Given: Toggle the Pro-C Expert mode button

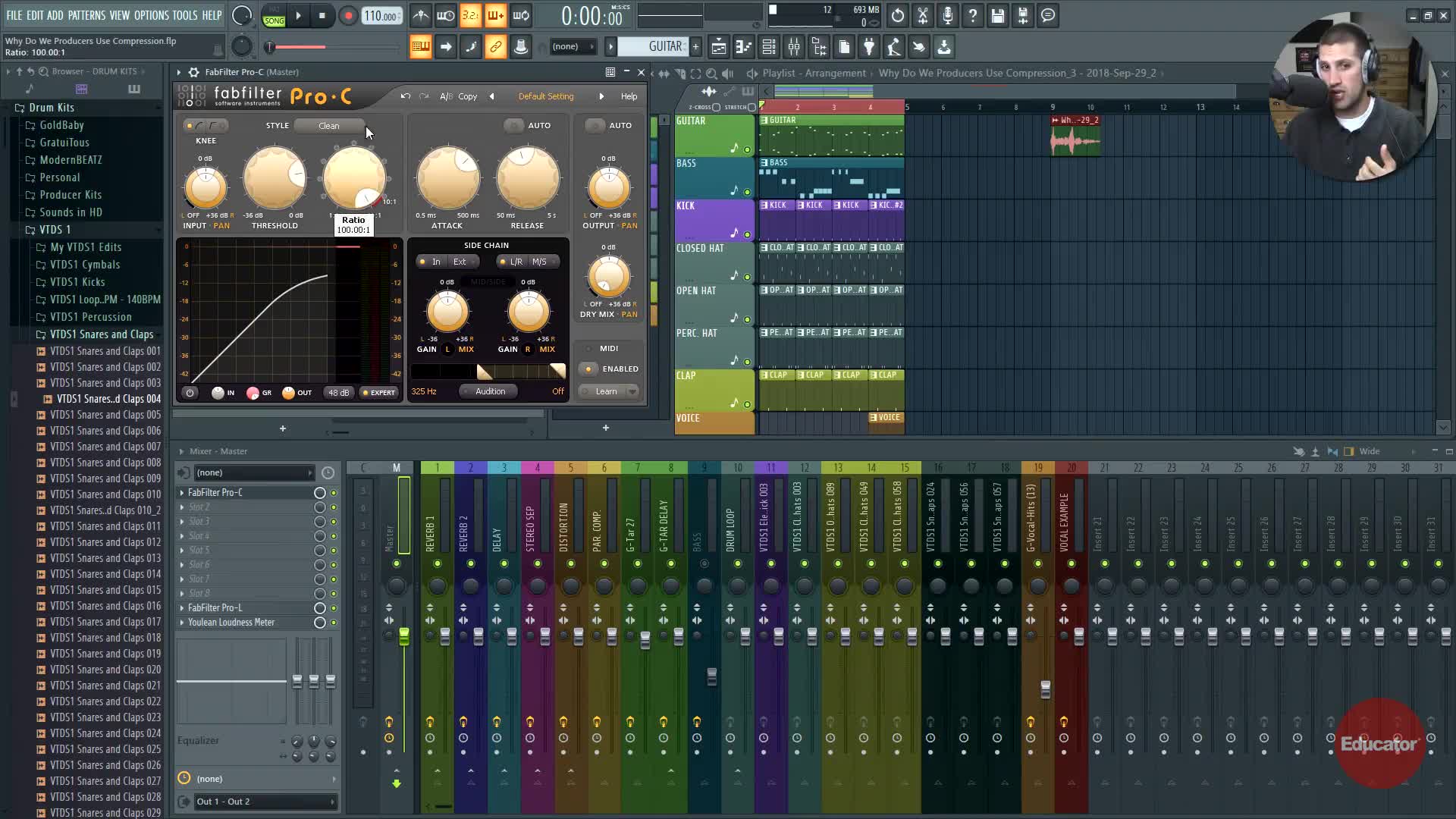Looking at the screenshot, I should click(x=379, y=392).
